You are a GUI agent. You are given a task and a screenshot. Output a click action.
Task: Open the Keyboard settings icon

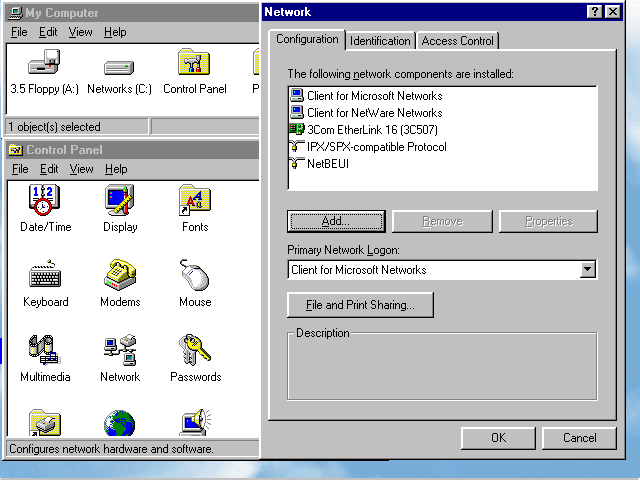point(45,274)
